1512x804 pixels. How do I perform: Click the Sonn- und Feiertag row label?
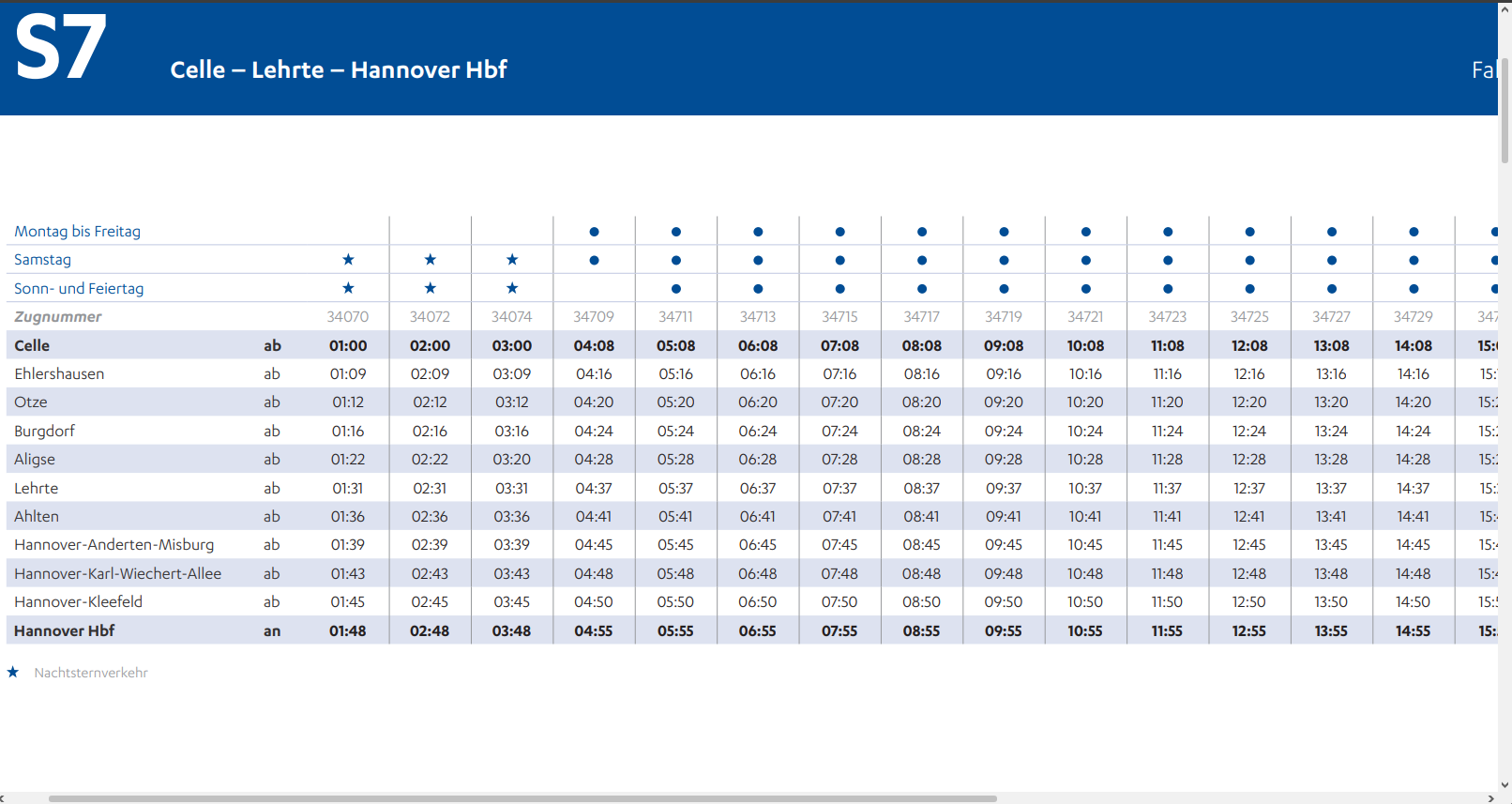(79, 288)
